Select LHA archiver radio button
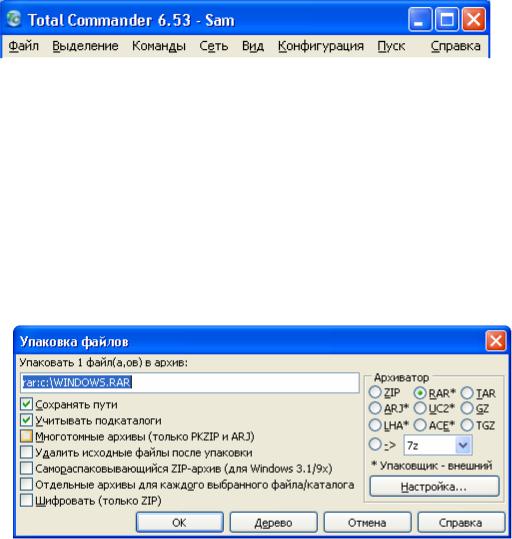Screen dimensions: 512x539 [x=375, y=425]
